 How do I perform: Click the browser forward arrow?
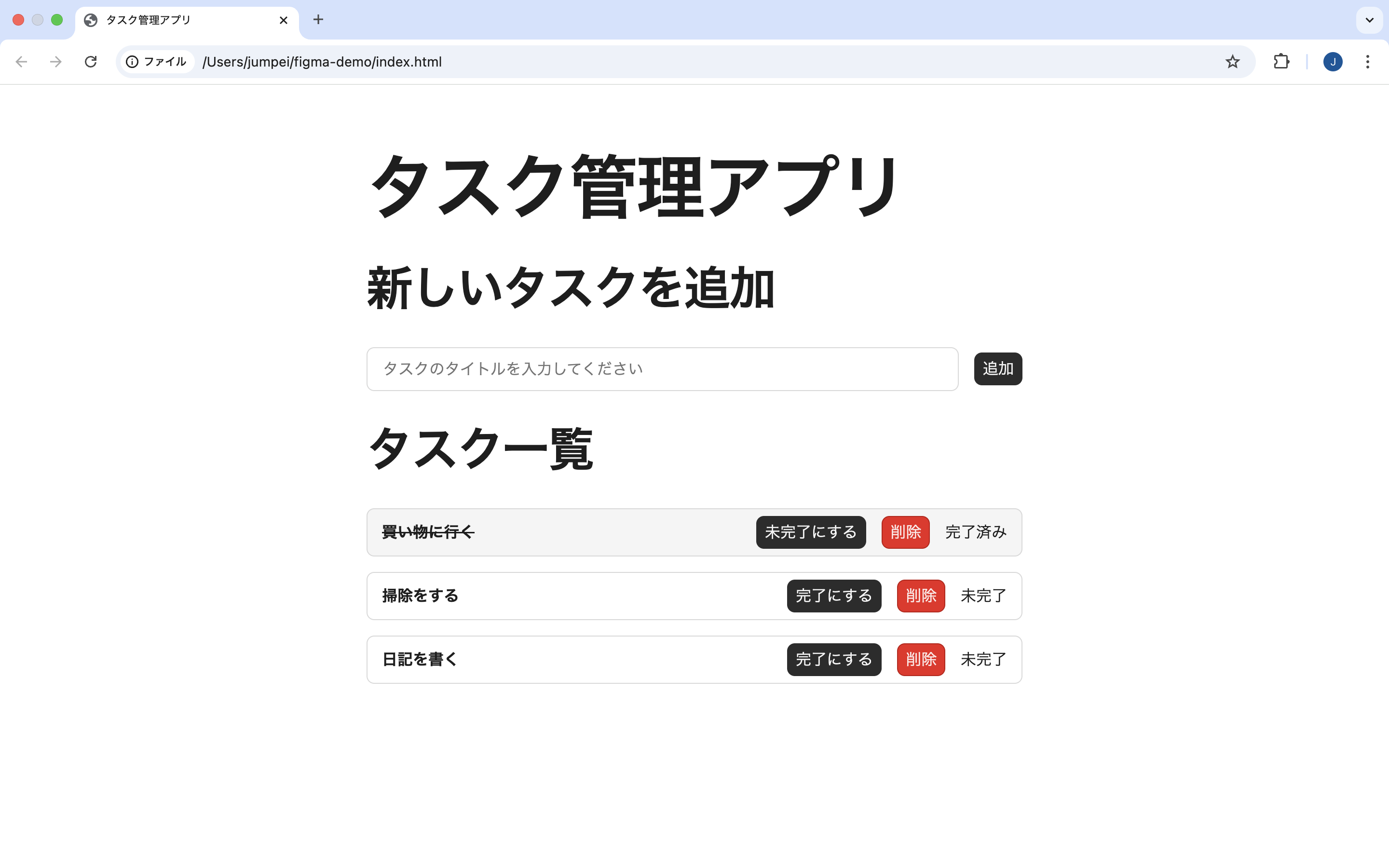(x=55, y=61)
